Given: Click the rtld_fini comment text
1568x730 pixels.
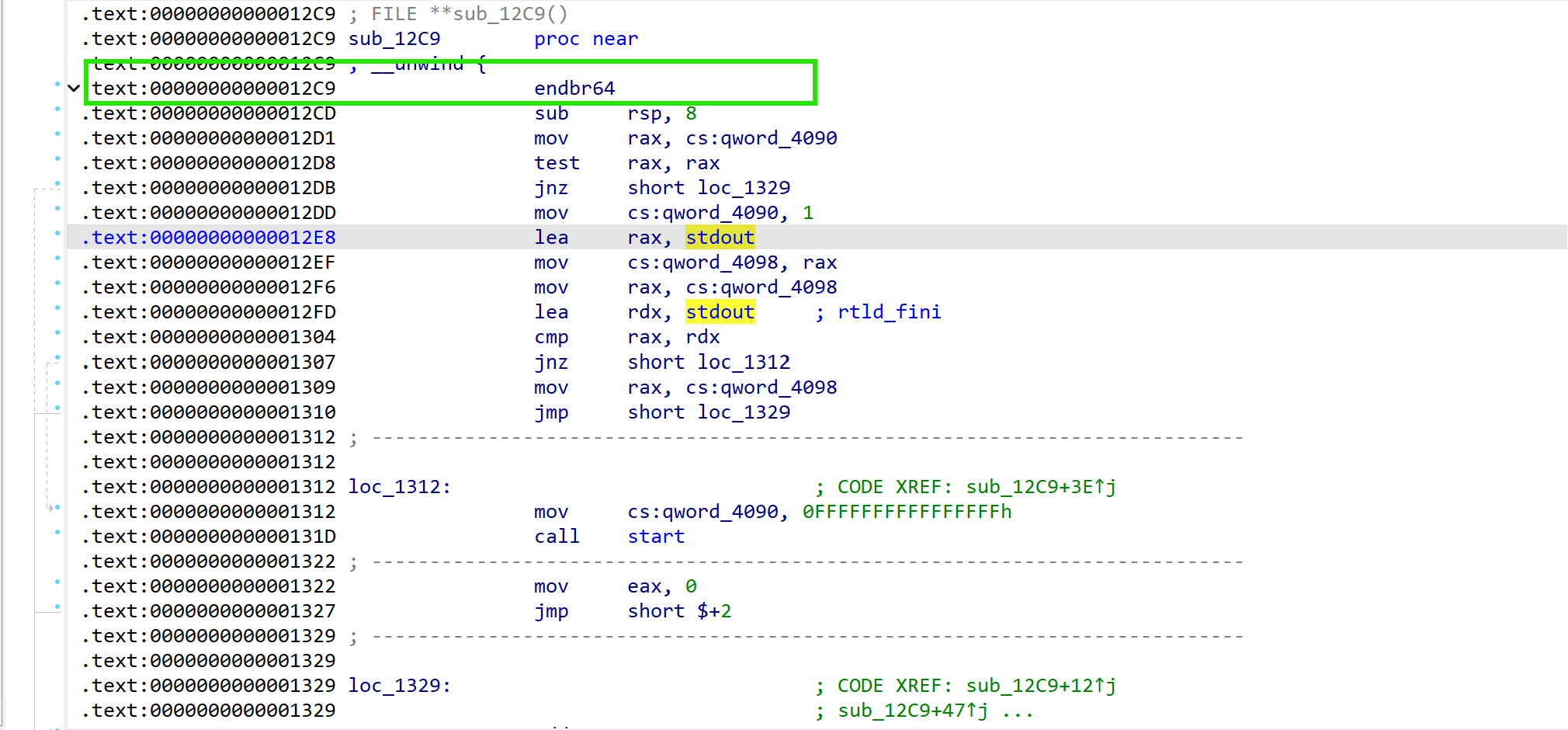Looking at the screenshot, I should pyautogui.click(x=889, y=312).
